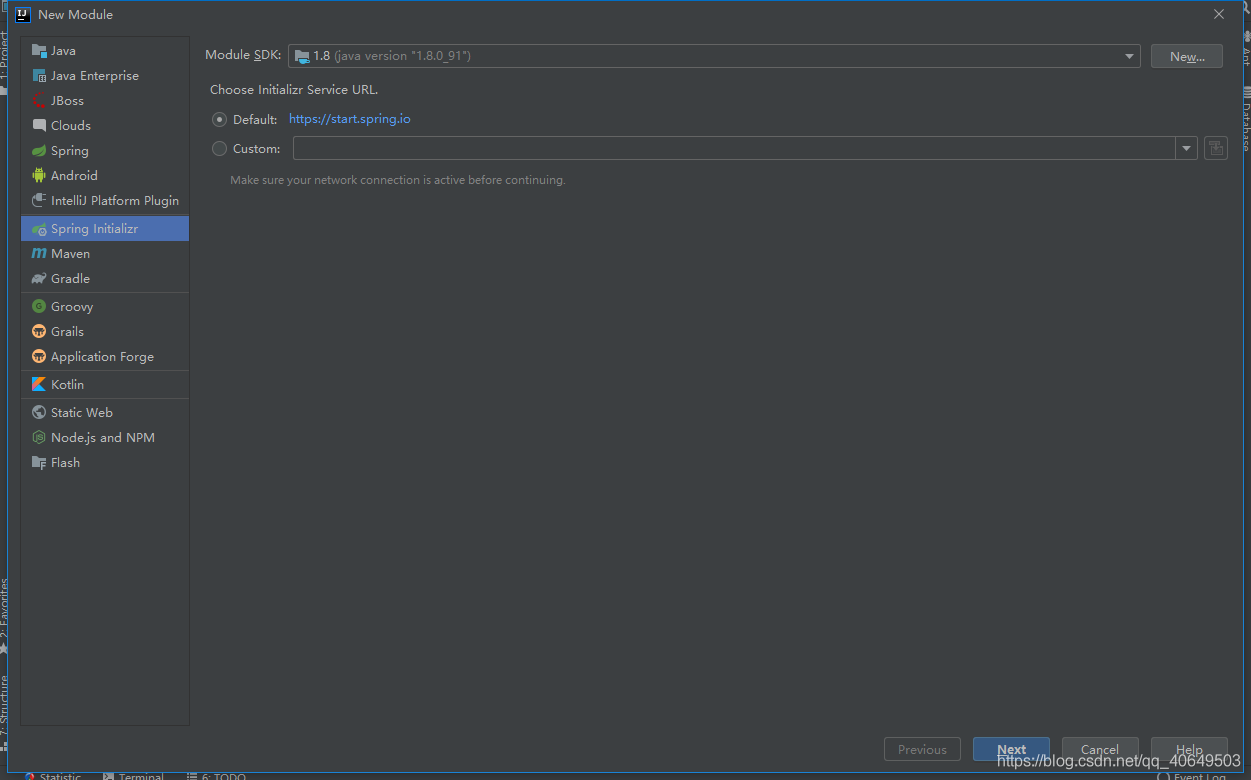Select the Groovy icon
1251x780 pixels.
point(39,307)
